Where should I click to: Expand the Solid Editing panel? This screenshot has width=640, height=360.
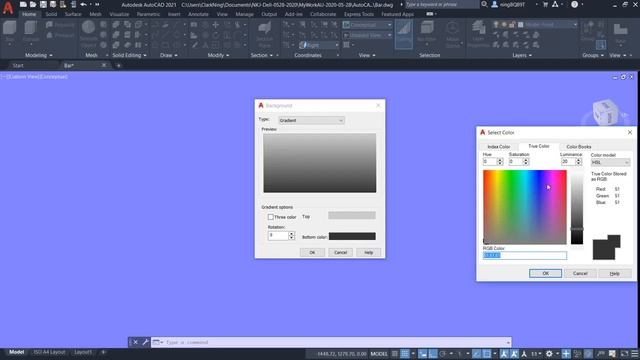click(129, 55)
